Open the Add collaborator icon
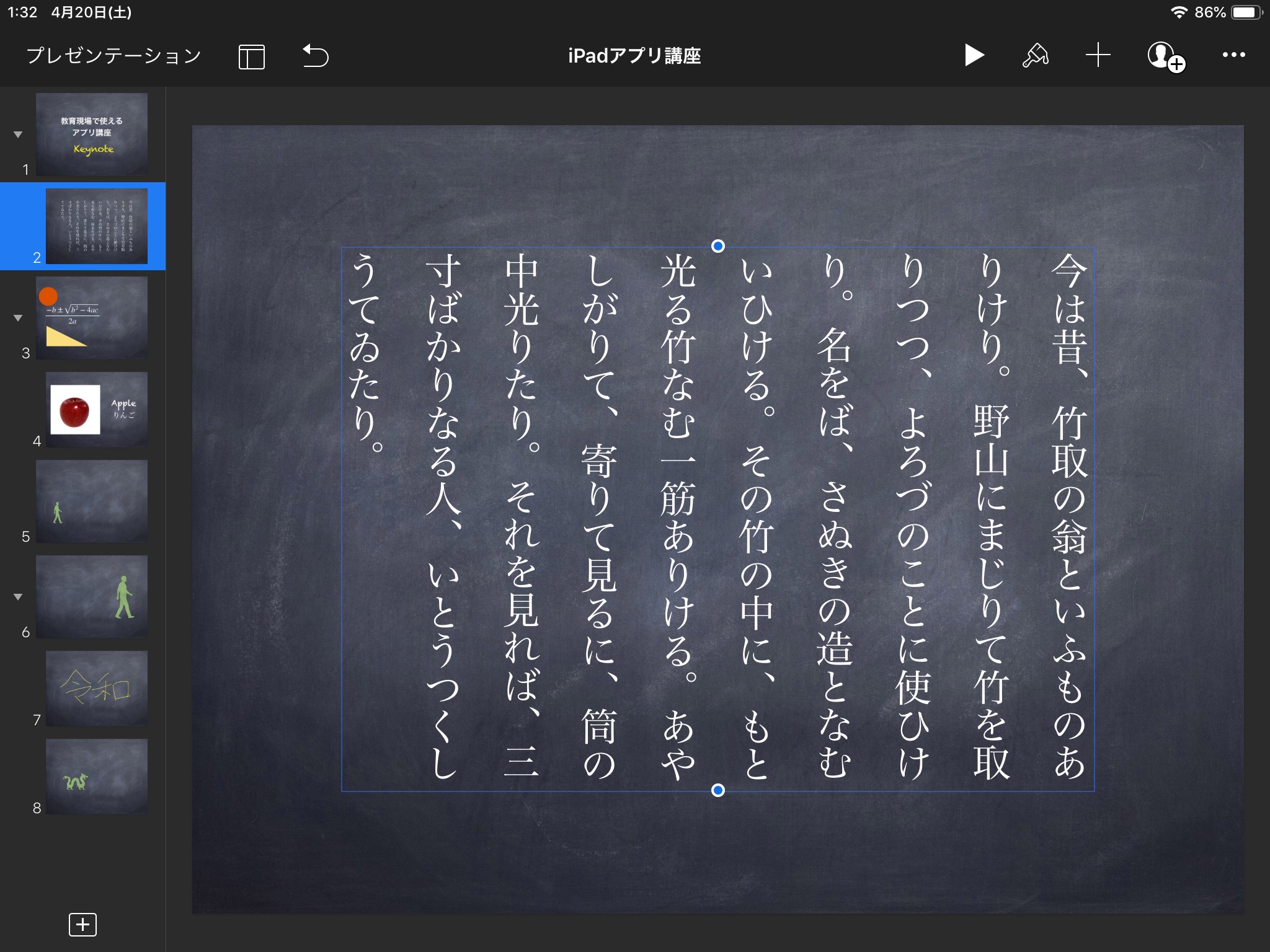This screenshot has height=952, width=1270. pyautogui.click(x=1163, y=55)
